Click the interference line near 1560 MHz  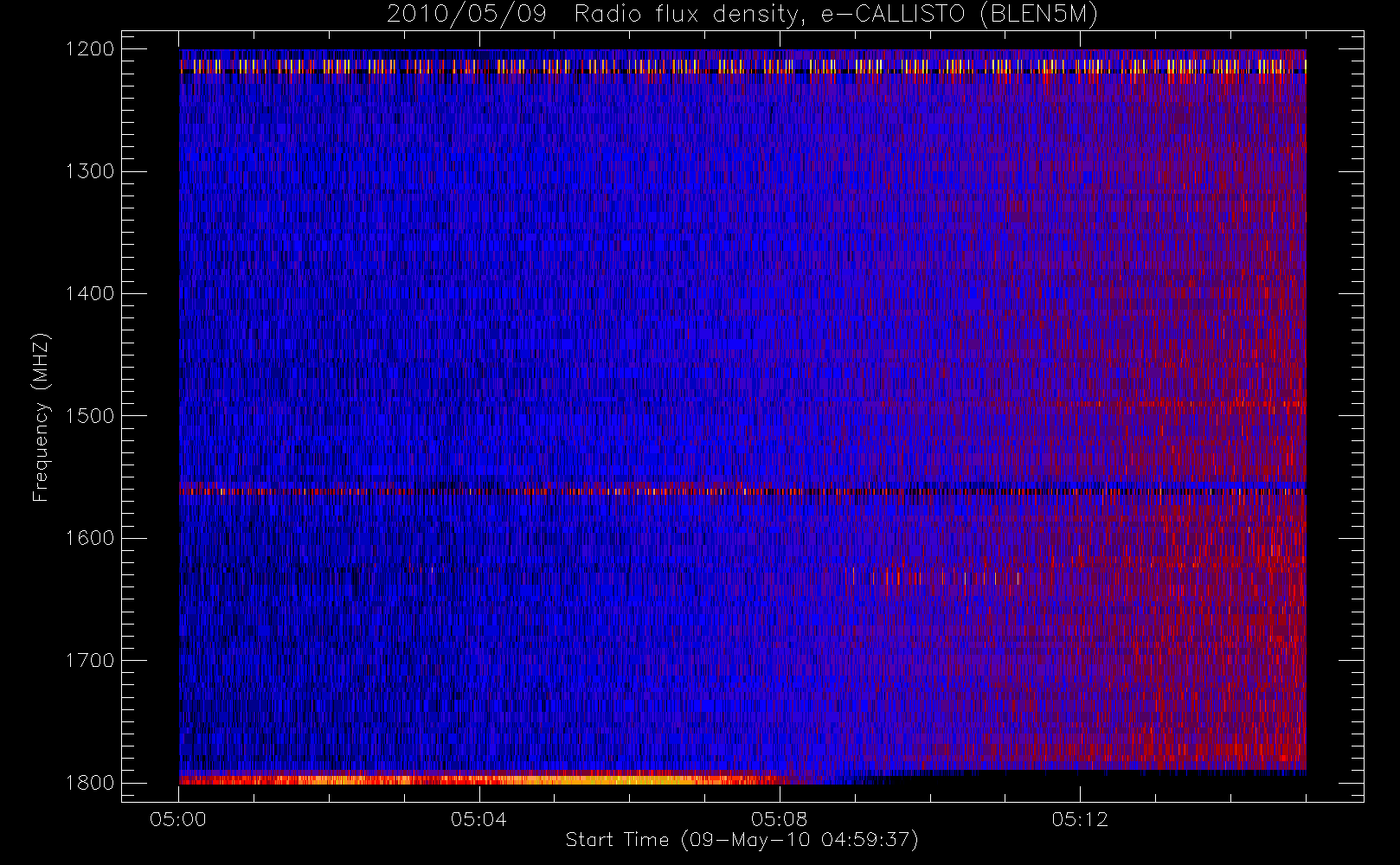click(x=742, y=491)
